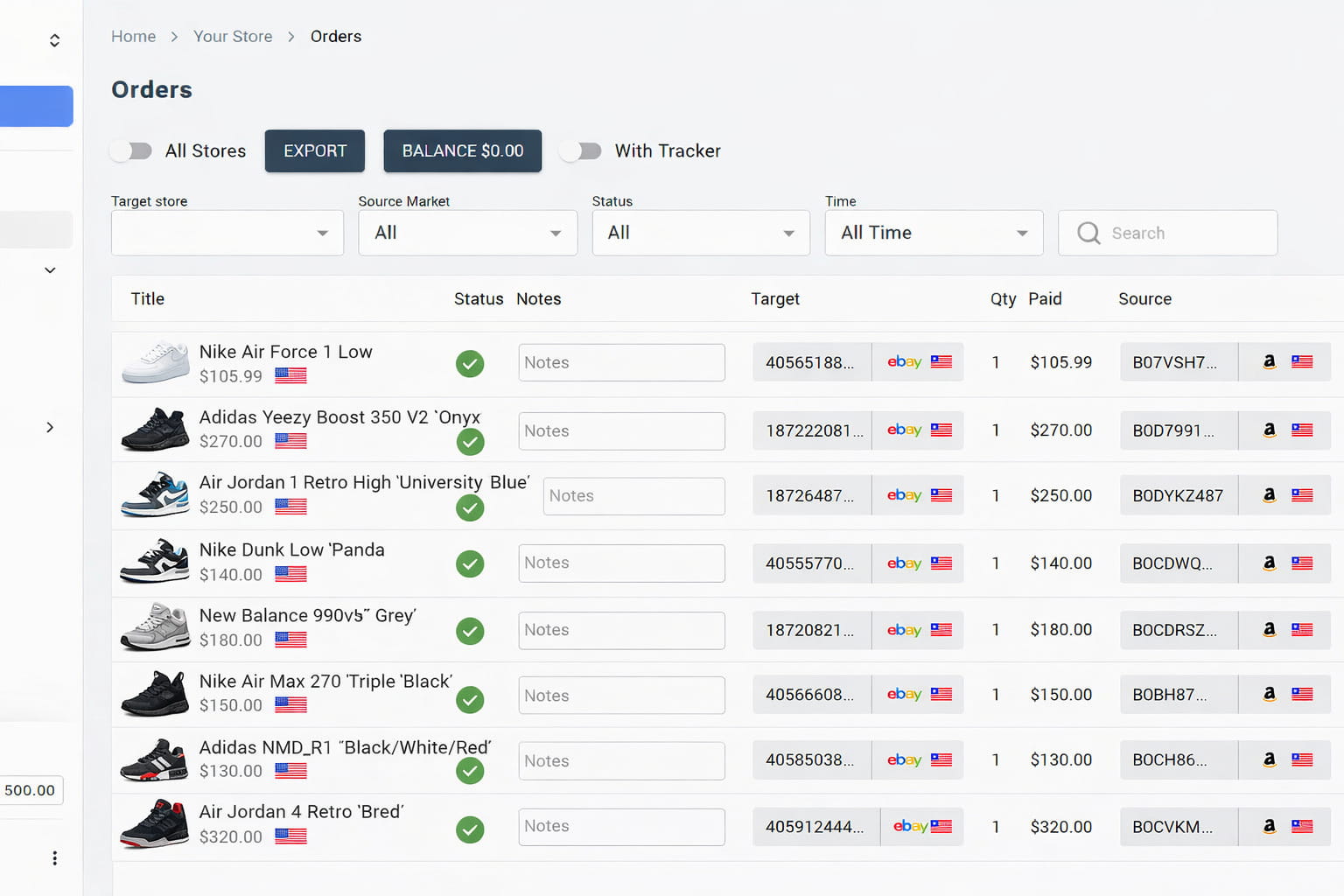Screen dimensions: 1344x896
Task: Open the Amazon icon for source B0CVKM
Action: 1269,826
